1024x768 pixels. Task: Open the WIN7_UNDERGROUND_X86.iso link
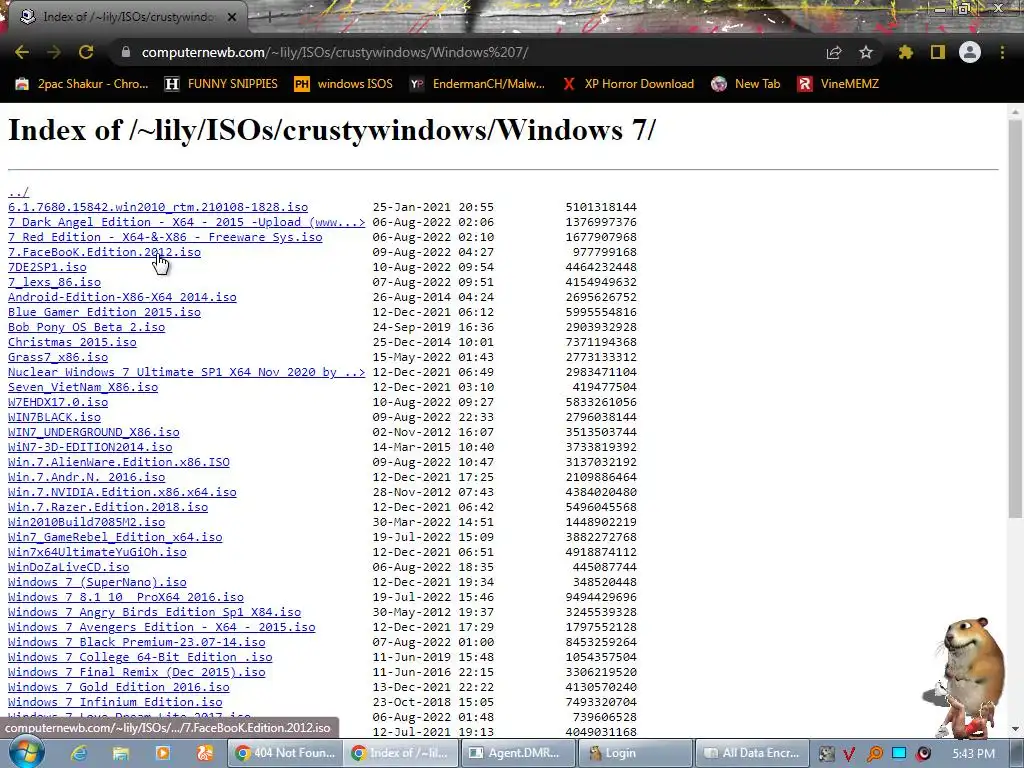[x=93, y=432]
